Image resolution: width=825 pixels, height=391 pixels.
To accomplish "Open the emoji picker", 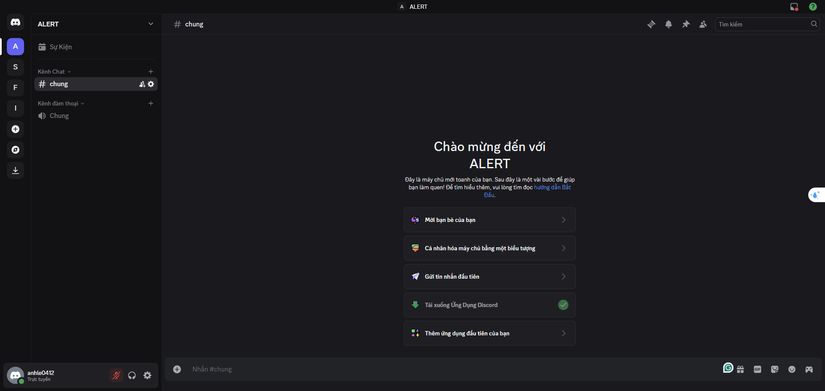I will coord(792,369).
